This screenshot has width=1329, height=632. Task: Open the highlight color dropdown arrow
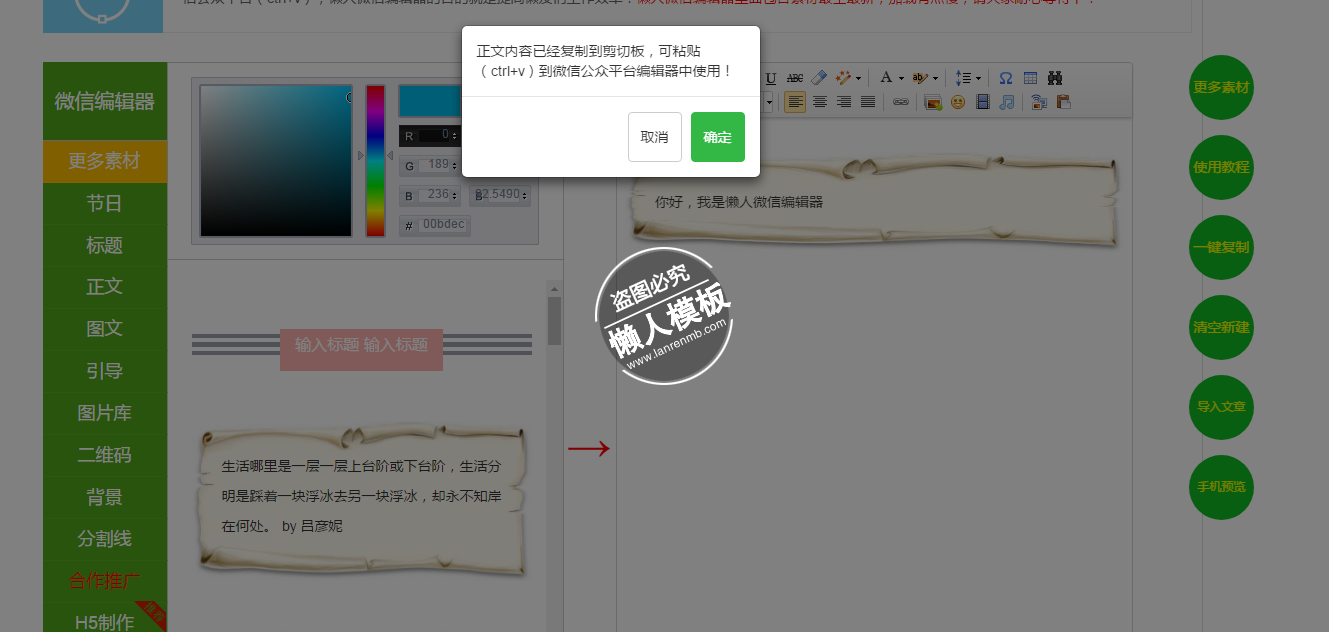click(935, 78)
